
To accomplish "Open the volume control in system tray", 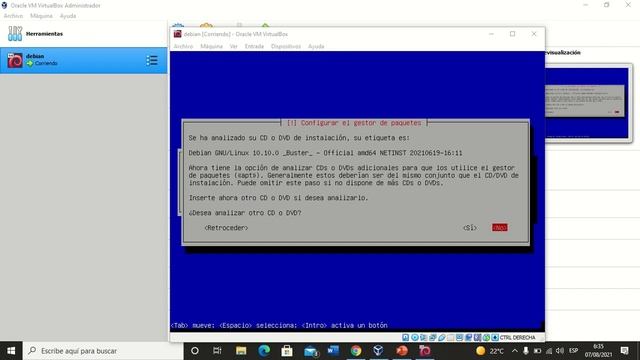I will tap(560, 351).
